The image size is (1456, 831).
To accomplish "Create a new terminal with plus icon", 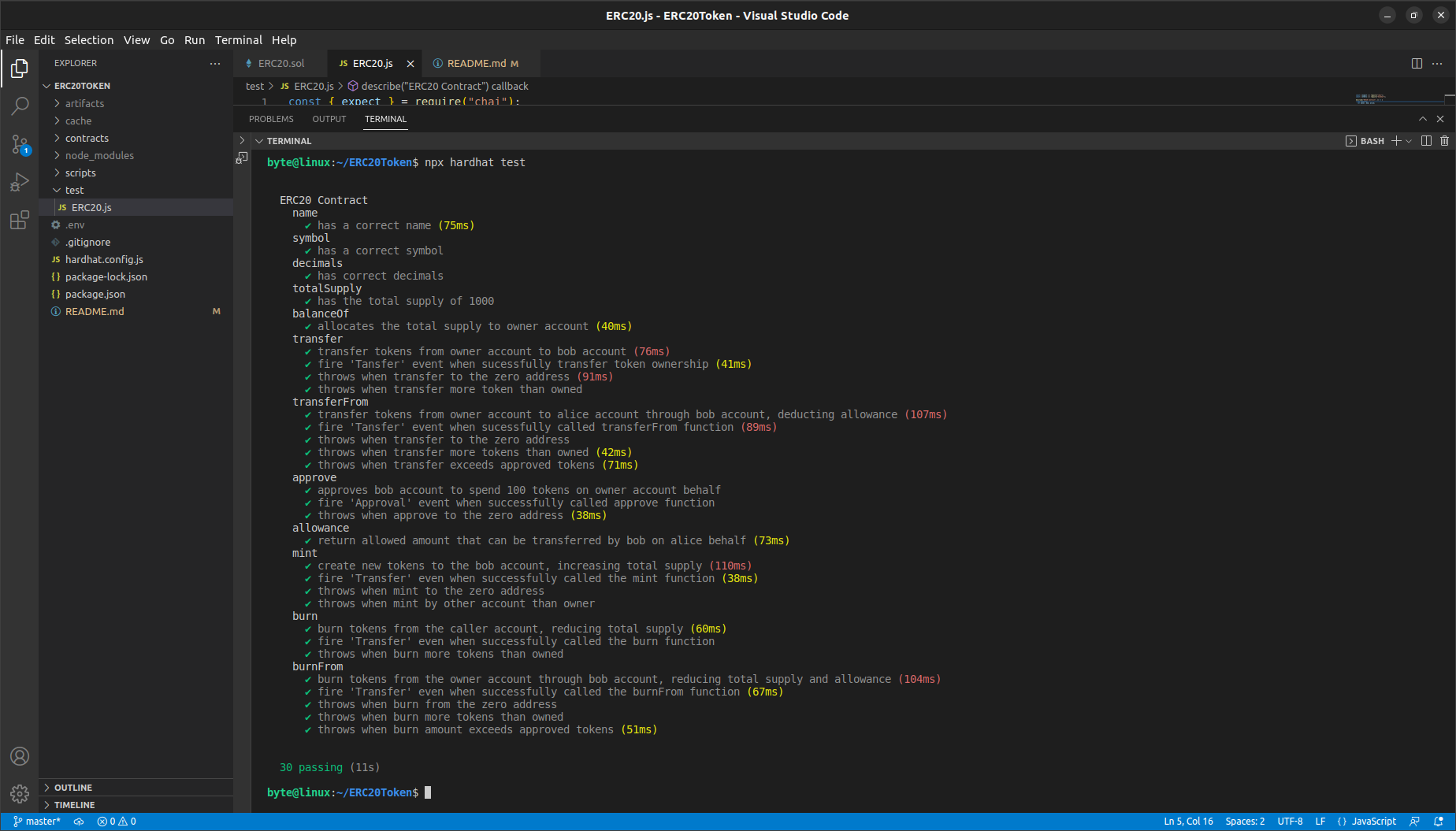I will [x=1396, y=141].
